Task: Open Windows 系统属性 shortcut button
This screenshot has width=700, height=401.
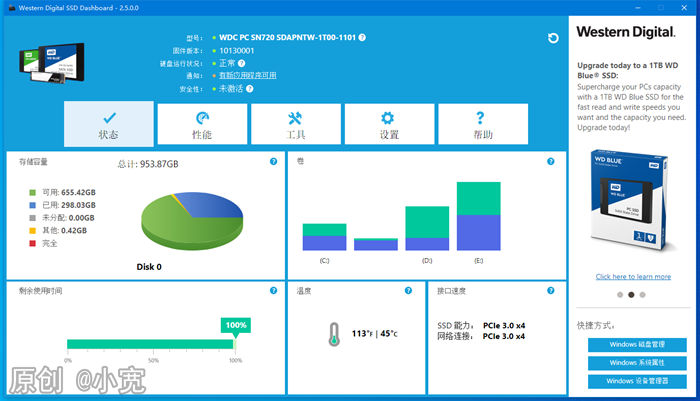Action: (637, 363)
